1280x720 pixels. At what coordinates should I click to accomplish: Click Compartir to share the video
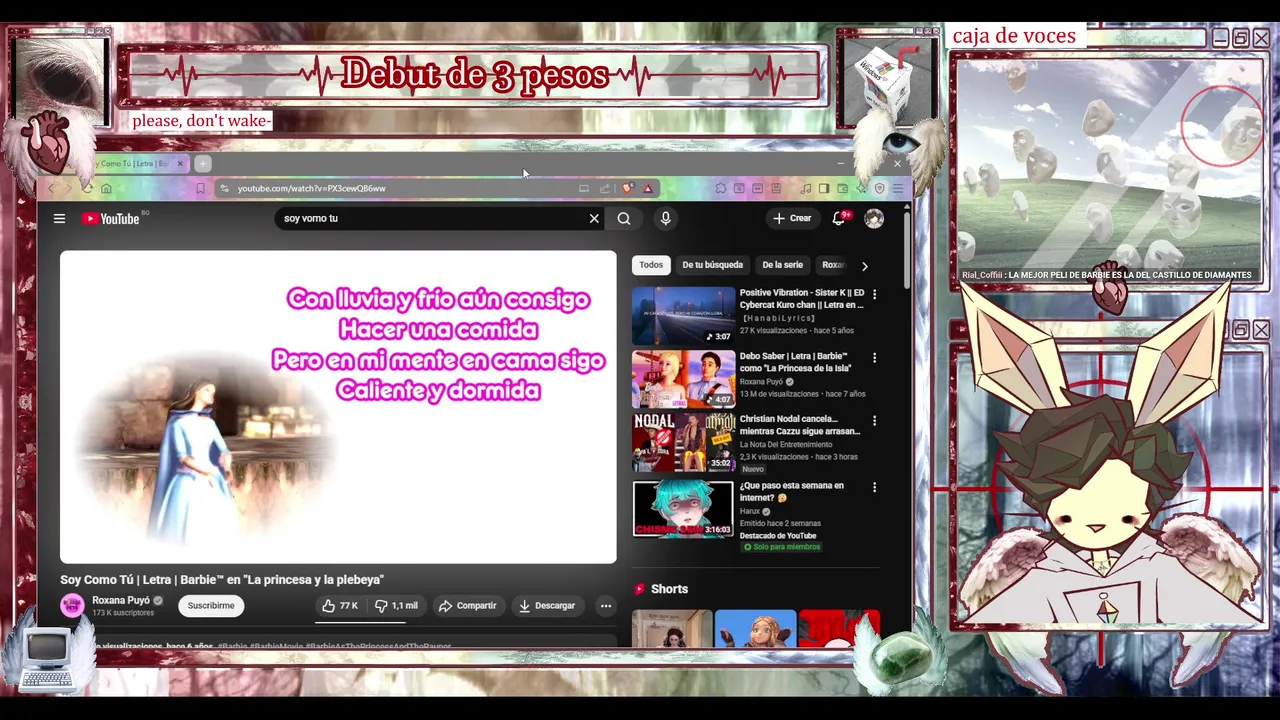(x=467, y=605)
